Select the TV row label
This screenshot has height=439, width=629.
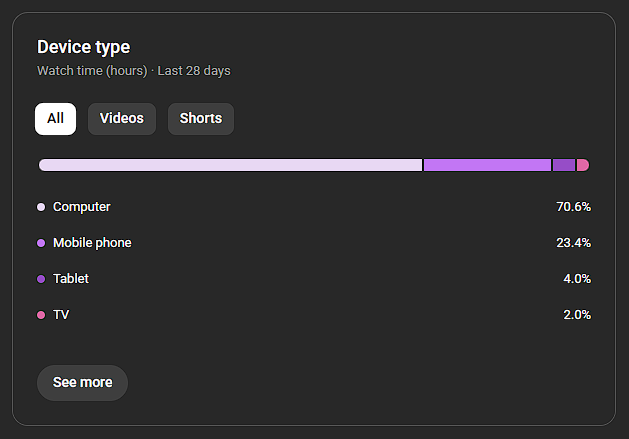(x=61, y=315)
